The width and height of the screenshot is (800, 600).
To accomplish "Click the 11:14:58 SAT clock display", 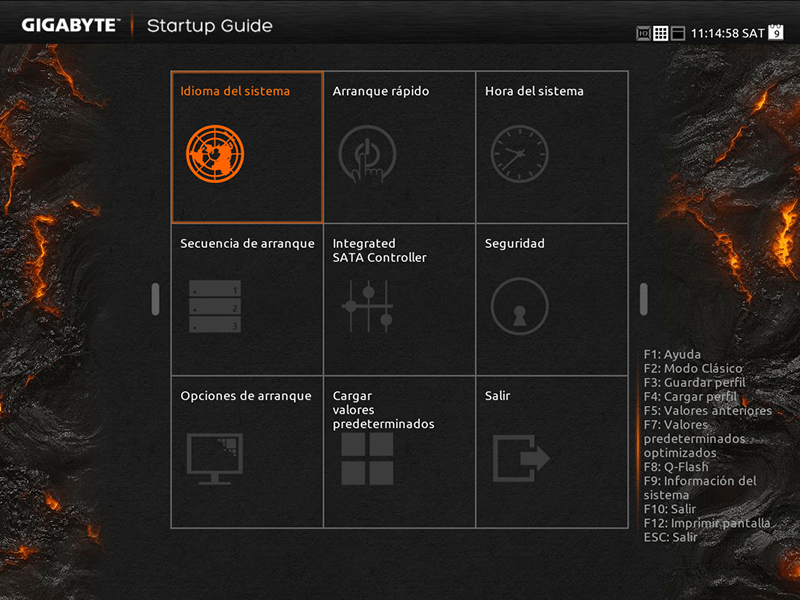I will point(728,34).
